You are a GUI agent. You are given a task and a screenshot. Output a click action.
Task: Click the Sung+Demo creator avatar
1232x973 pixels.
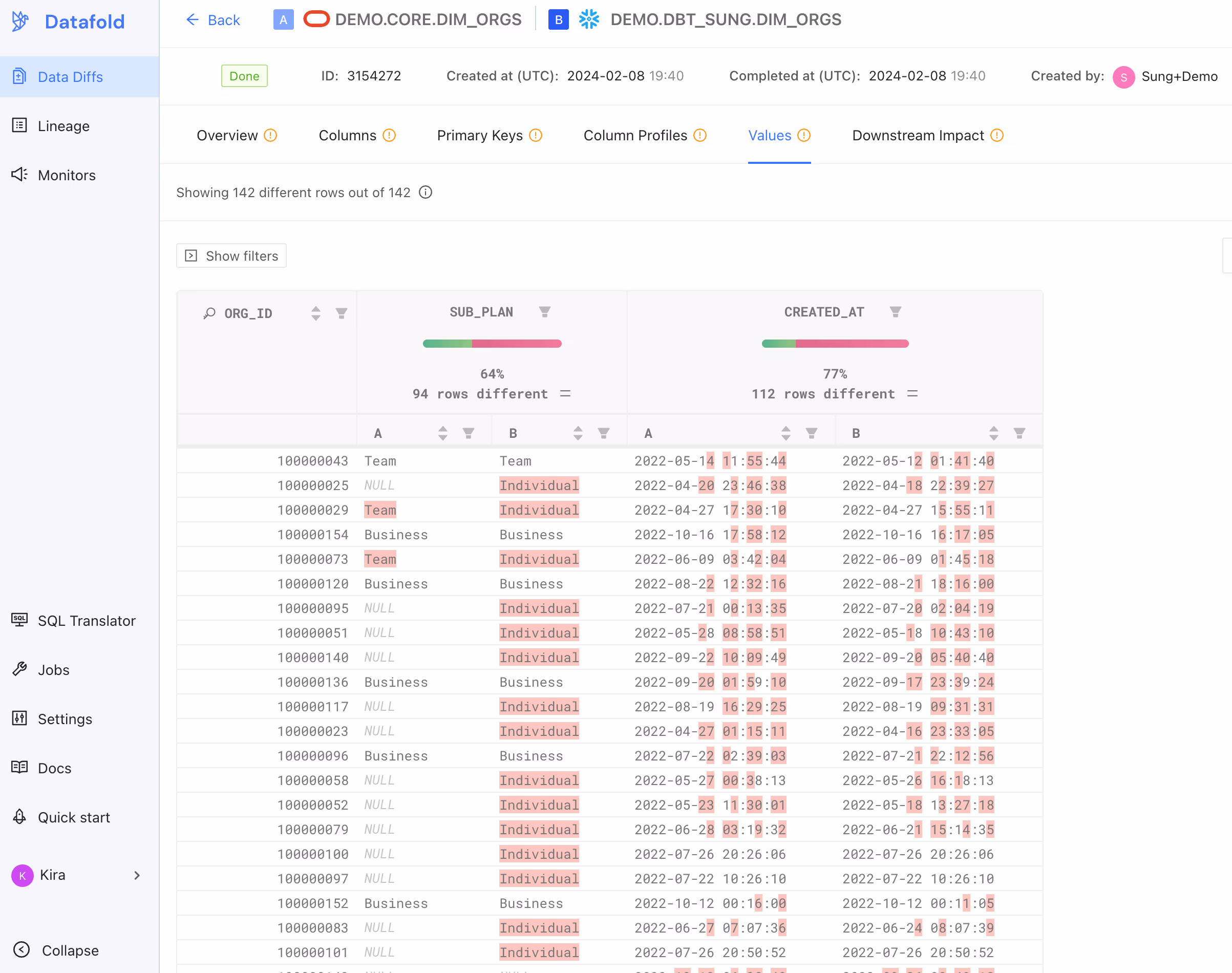tap(1124, 77)
